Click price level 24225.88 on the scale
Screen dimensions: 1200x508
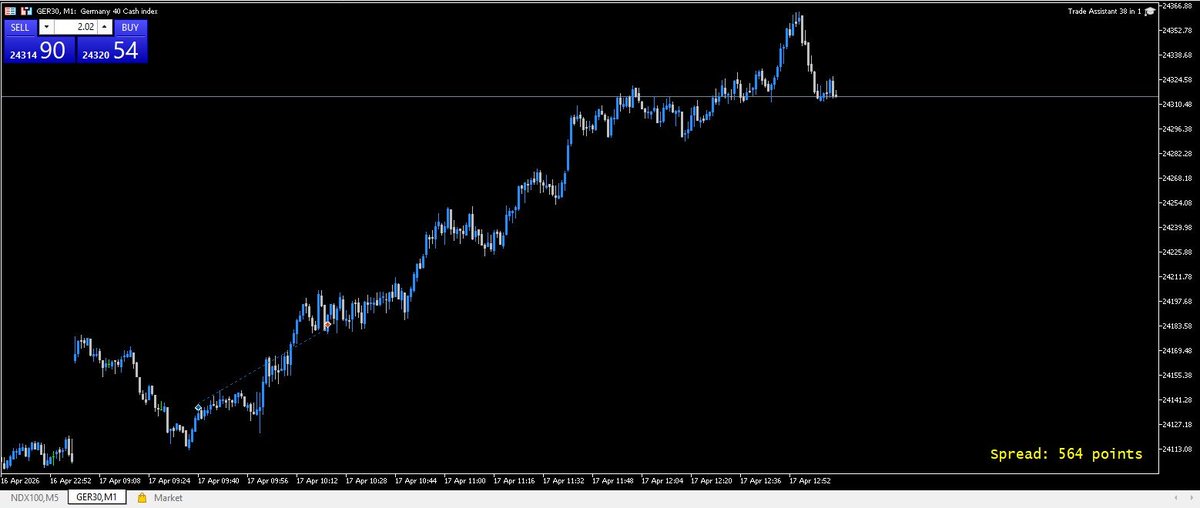click(x=1178, y=252)
